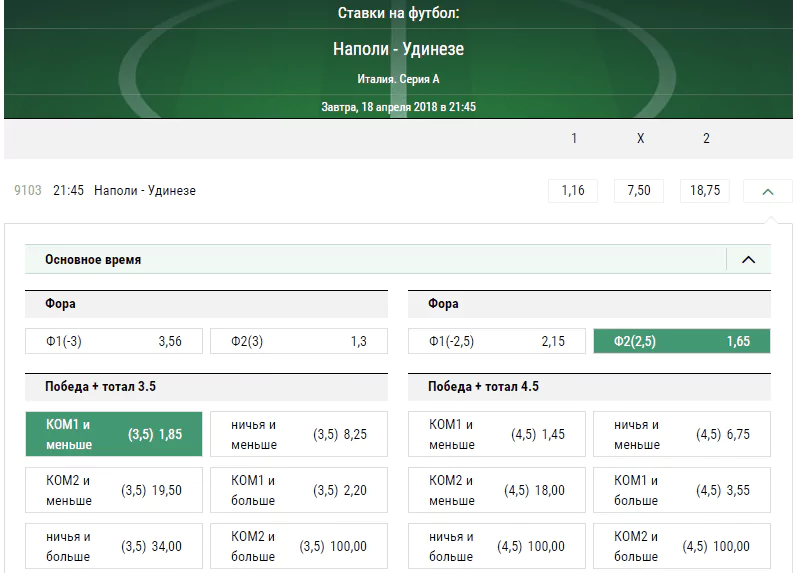Click the X column header

click(640, 138)
